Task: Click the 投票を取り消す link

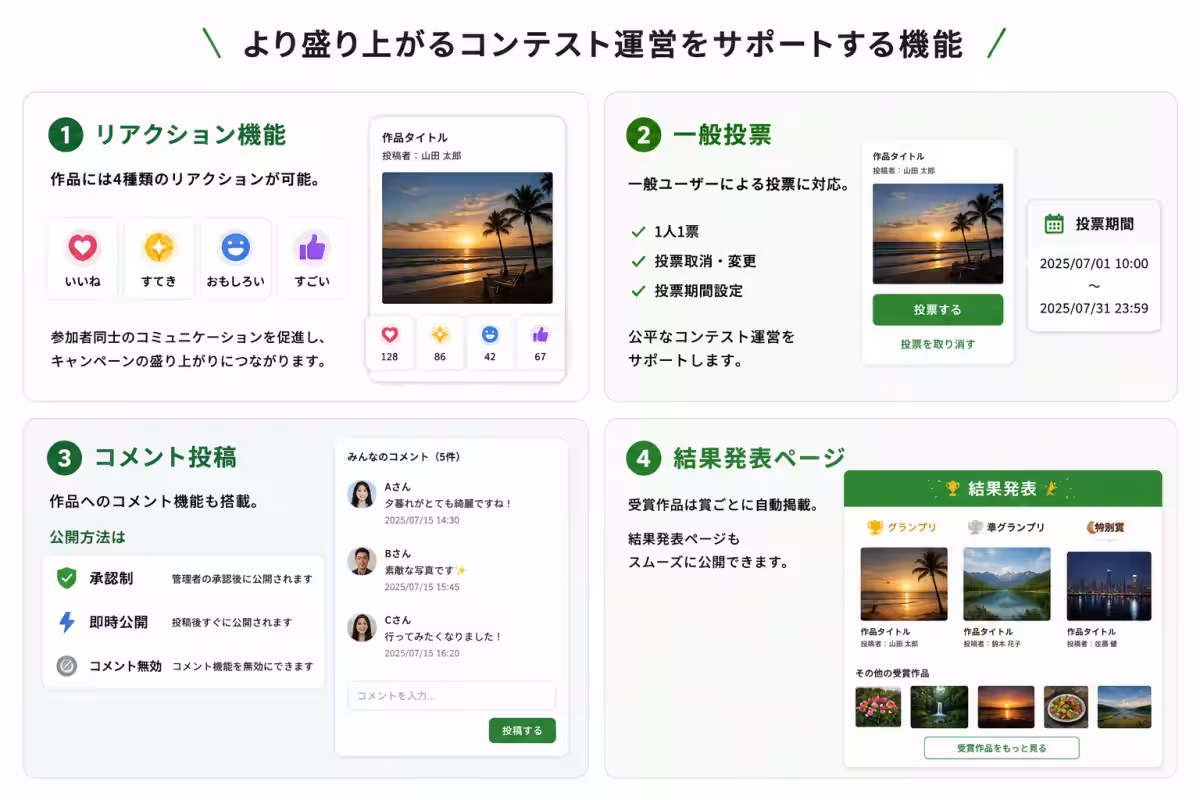Action: coord(937,344)
